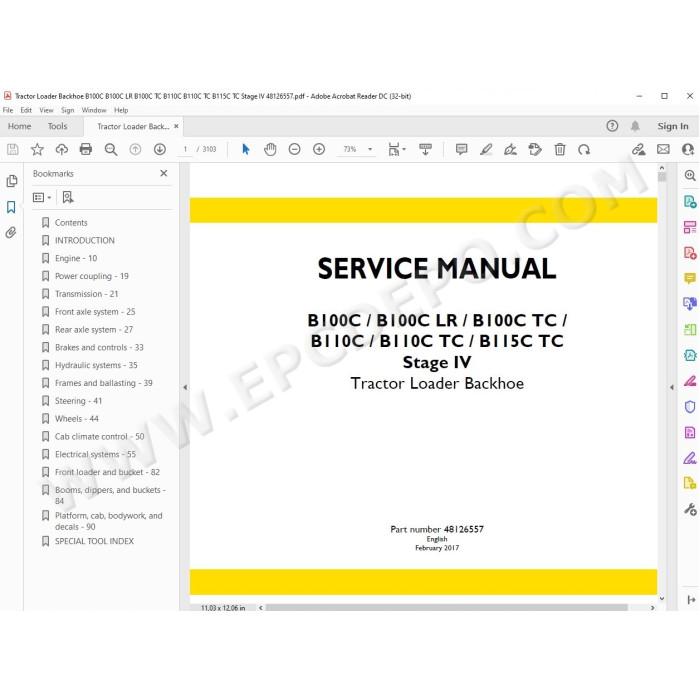Viewport: 700px width, 700px height.
Task: Jump to Engine - 10 bookmark
Action: click(x=76, y=258)
